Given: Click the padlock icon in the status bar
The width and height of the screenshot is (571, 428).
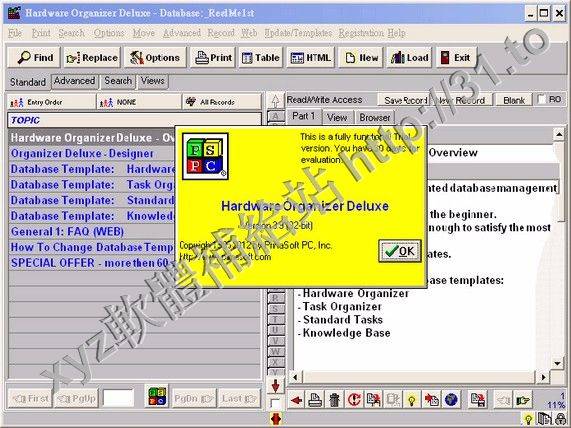Looking at the screenshot, I should point(561,419).
